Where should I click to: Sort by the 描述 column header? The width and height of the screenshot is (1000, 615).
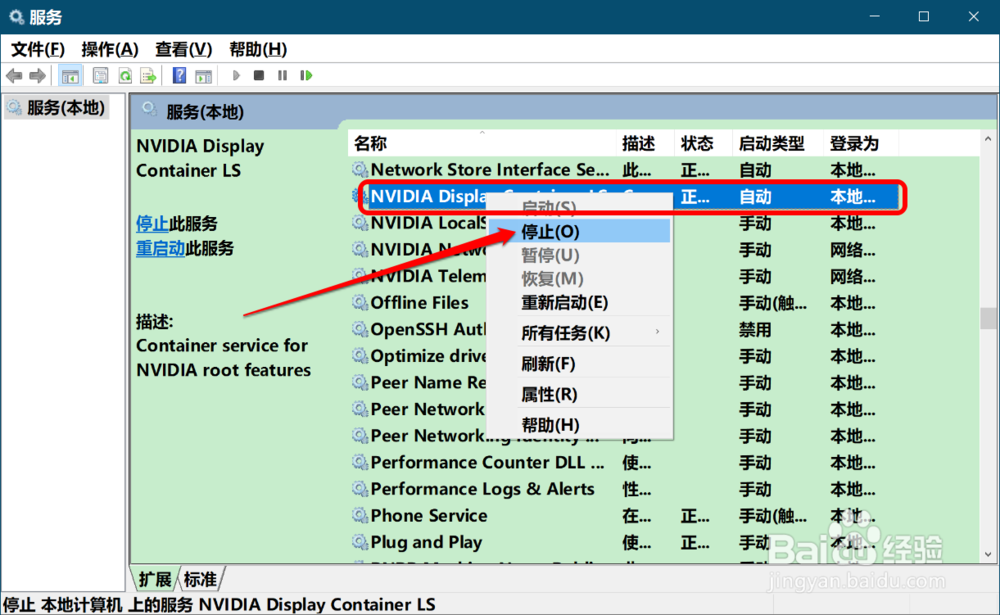645,144
